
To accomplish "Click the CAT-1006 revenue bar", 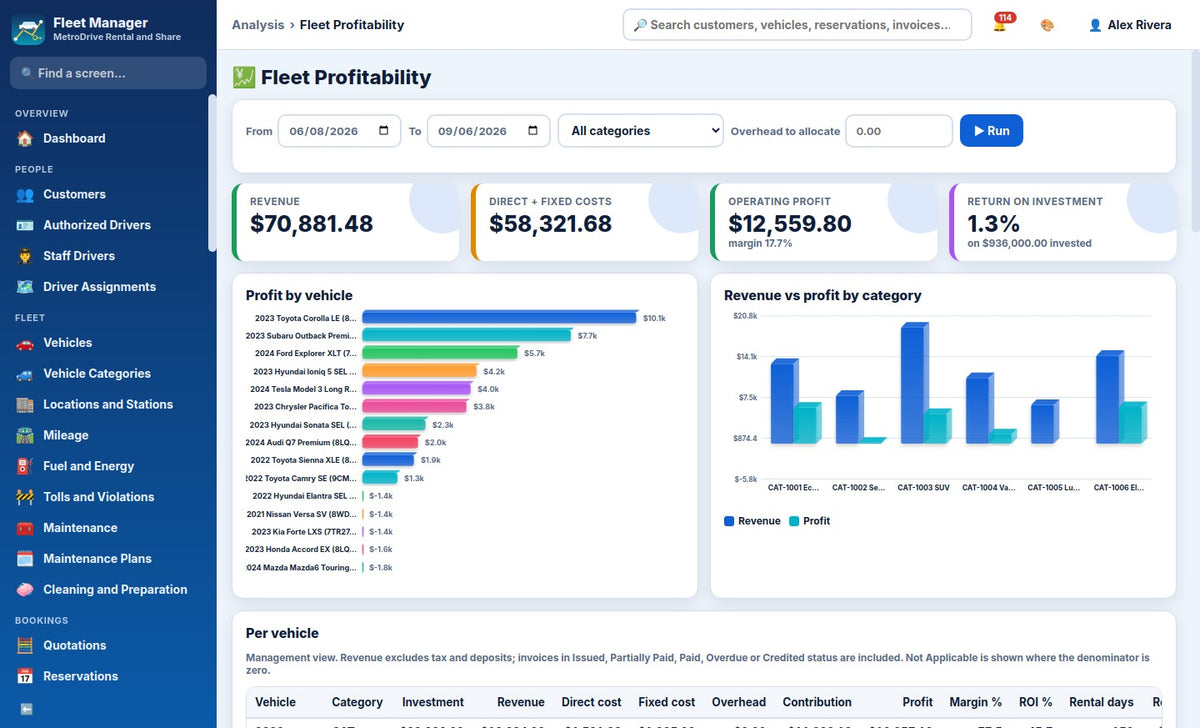I will 1109,397.
